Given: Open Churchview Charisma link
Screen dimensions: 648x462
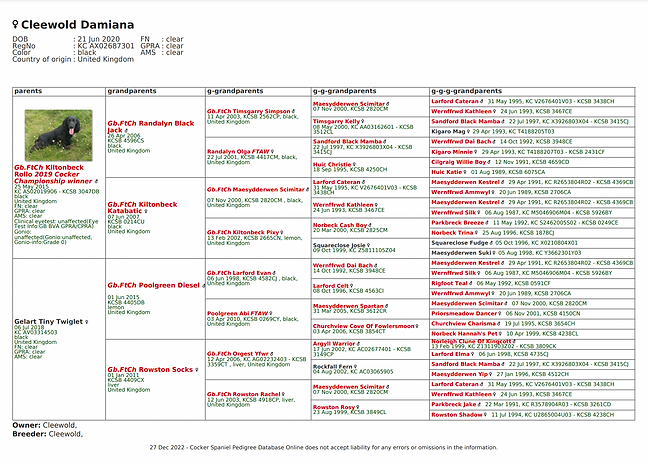Looking at the screenshot, I should click(463, 324).
